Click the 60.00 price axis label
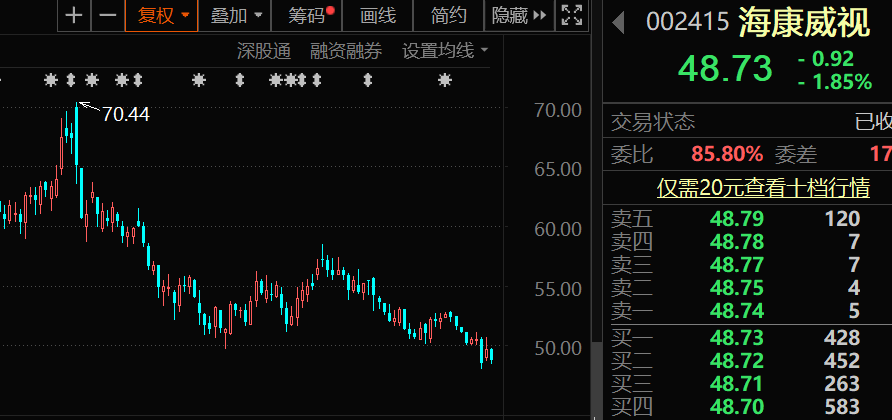Image resolution: width=892 pixels, height=420 pixels. click(x=558, y=229)
